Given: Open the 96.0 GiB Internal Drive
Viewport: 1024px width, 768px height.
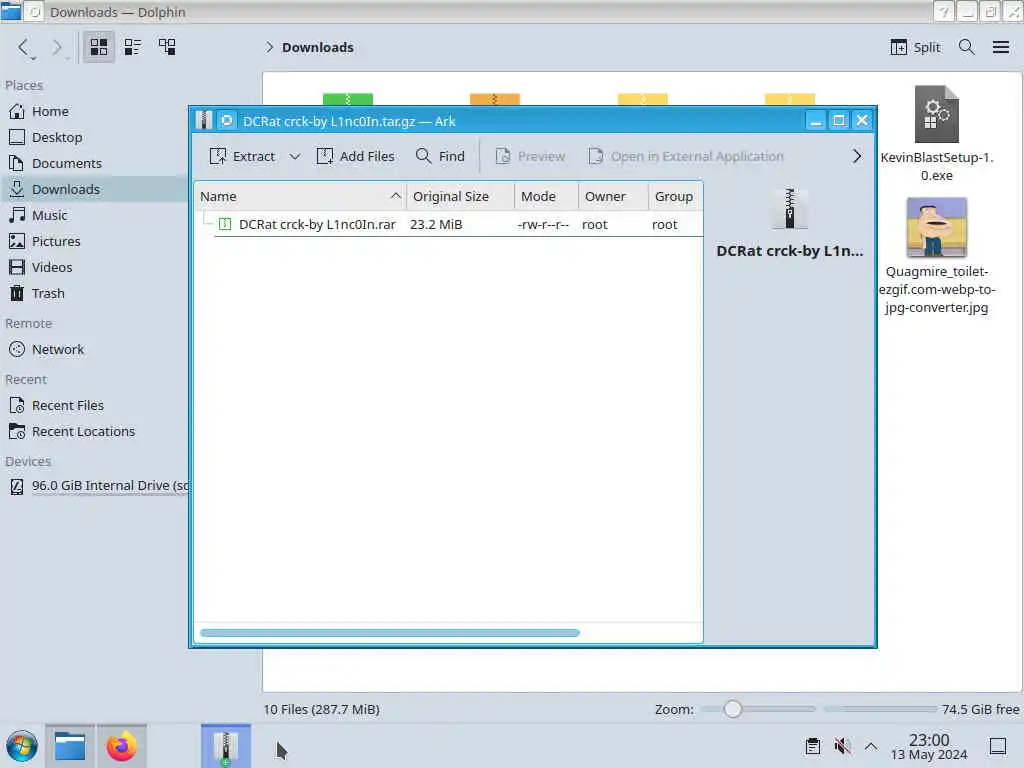Looking at the screenshot, I should point(97,487).
